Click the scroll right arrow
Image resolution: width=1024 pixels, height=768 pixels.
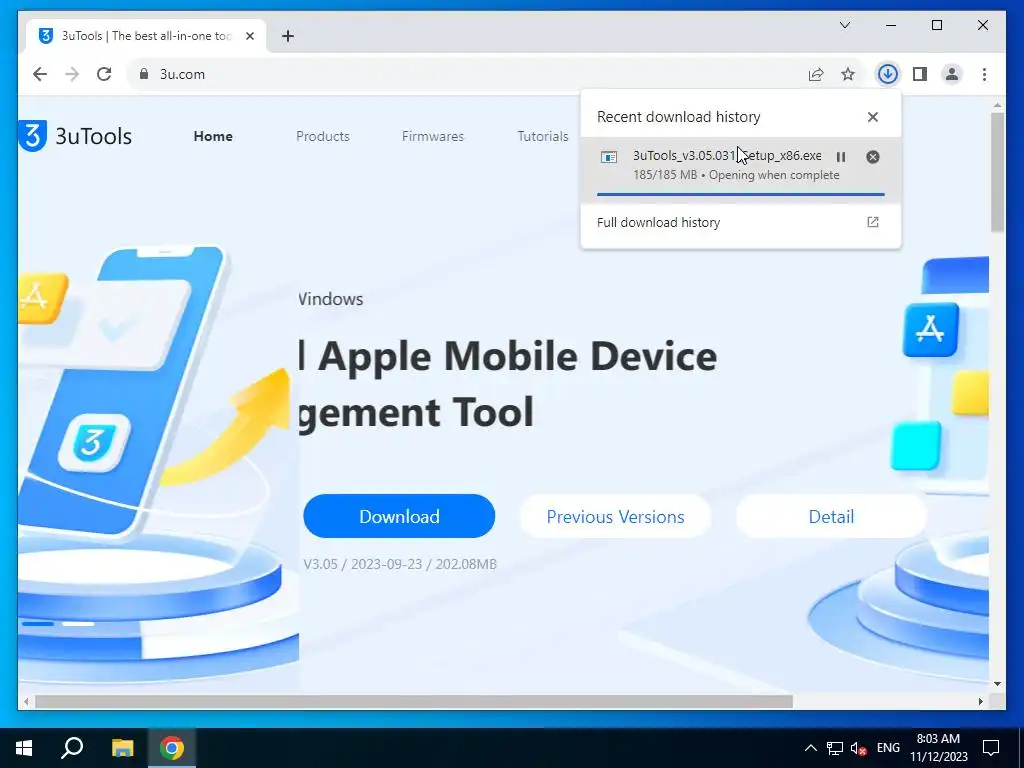(980, 701)
